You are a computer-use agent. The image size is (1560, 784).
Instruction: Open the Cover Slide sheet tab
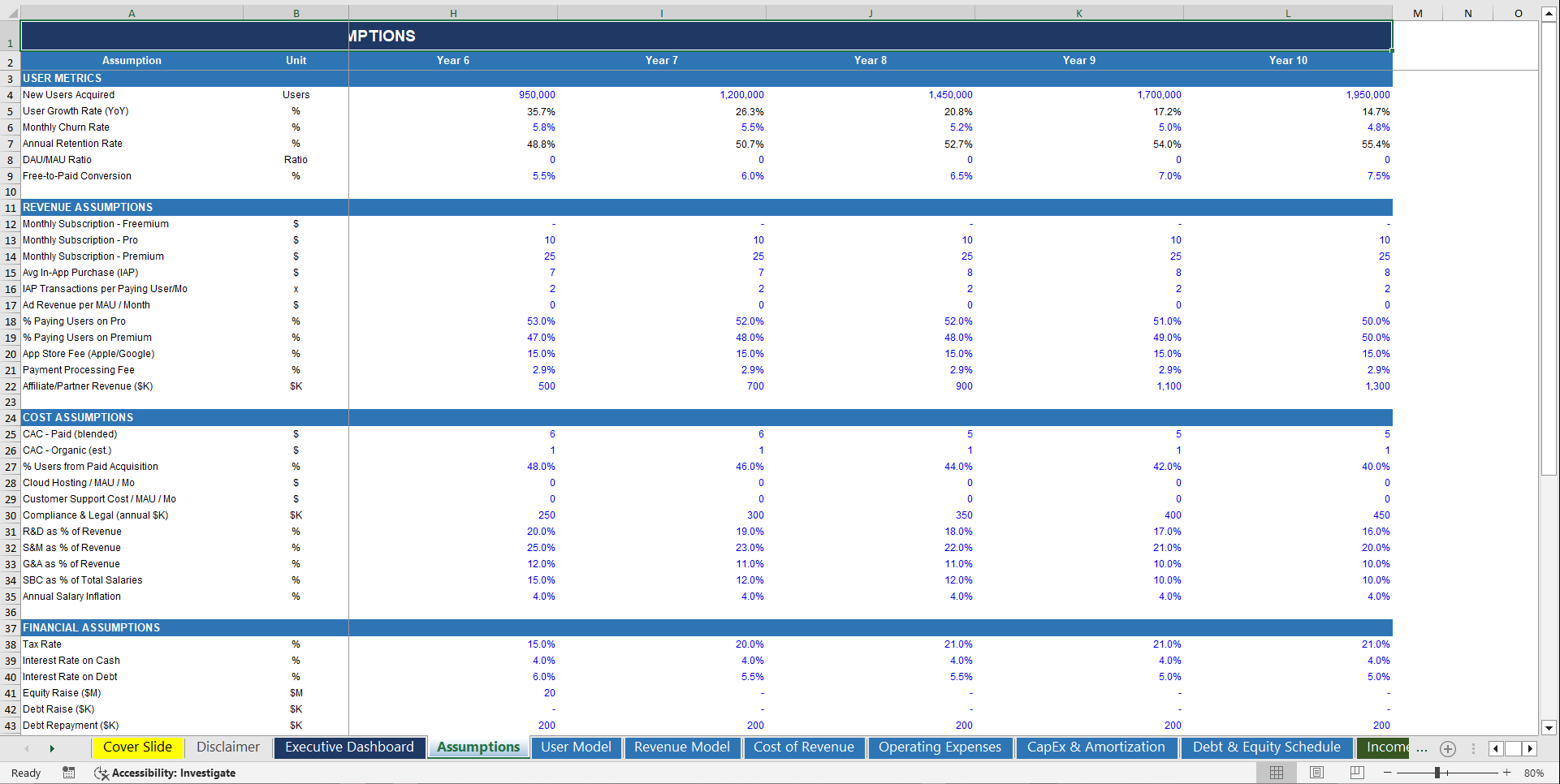click(x=137, y=747)
